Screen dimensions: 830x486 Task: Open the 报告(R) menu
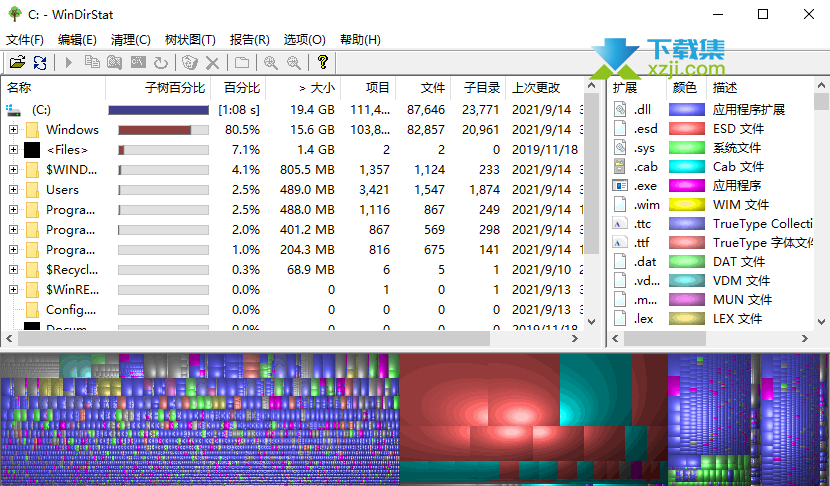point(249,40)
